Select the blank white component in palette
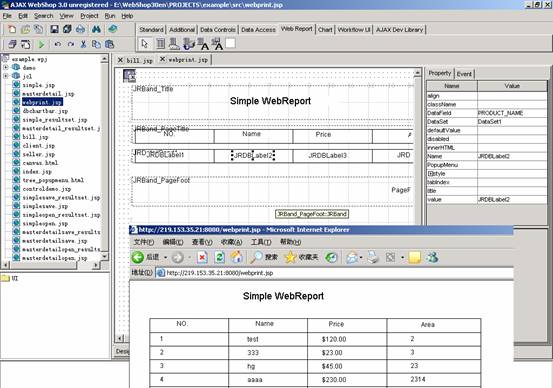Screen dimensions: 553x388 pyautogui.click(x=230, y=43)
